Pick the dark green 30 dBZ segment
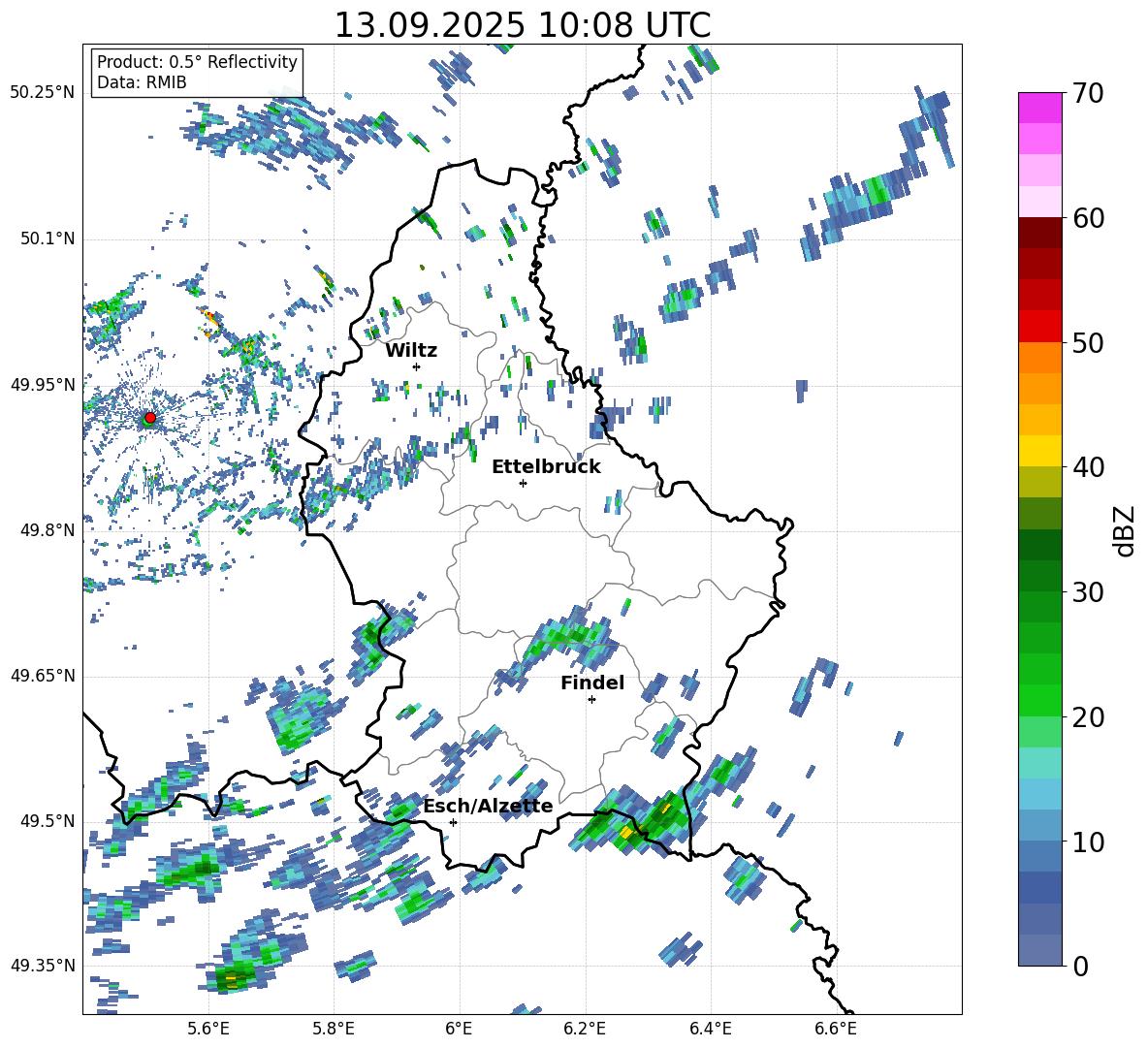 (1039, 576)
